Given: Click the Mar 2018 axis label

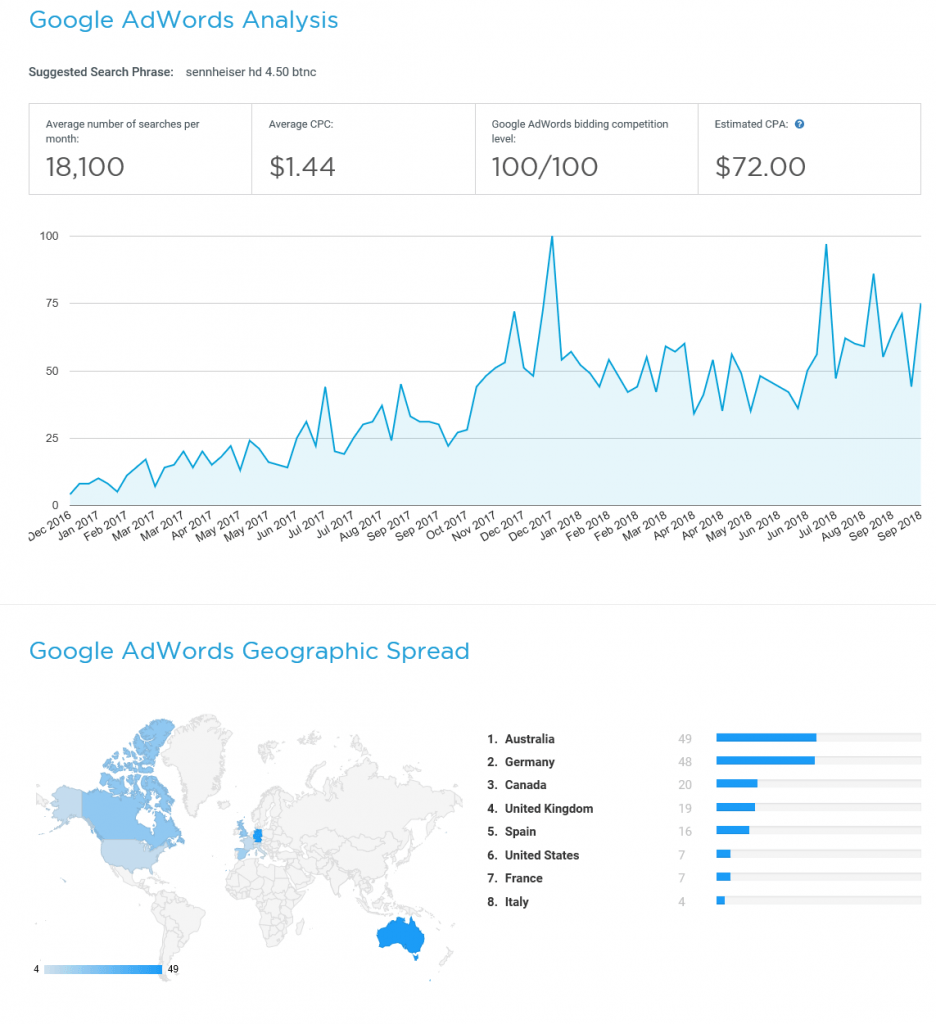Looking at the screenshot, I should point(645,526).
